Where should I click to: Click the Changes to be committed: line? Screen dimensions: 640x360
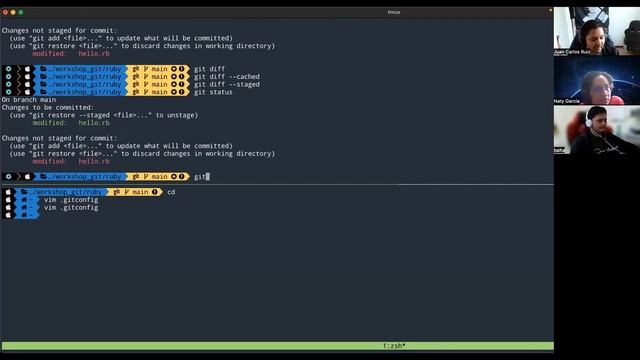pos(48,107)
